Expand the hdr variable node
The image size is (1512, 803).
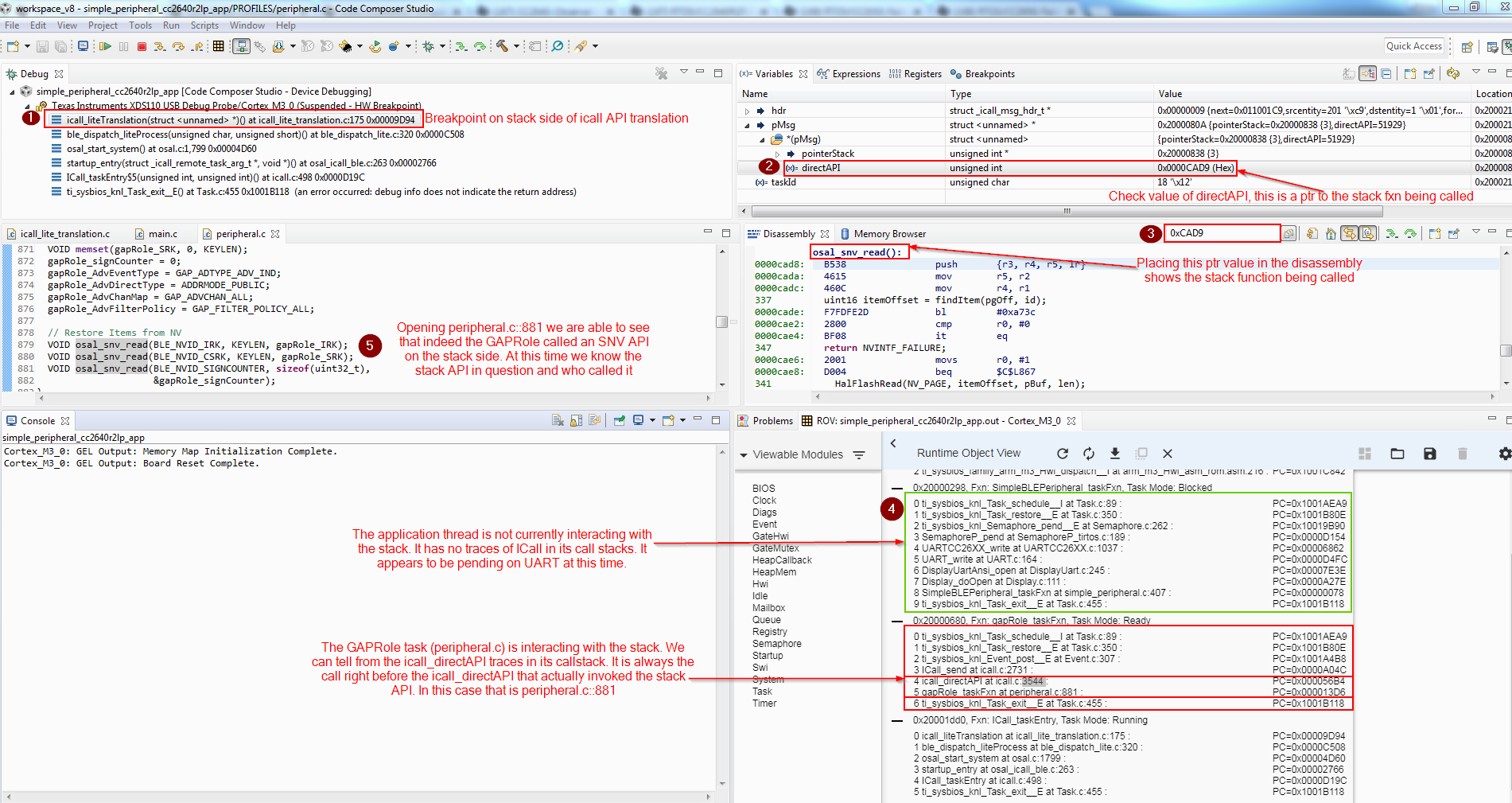click(747, 111)
